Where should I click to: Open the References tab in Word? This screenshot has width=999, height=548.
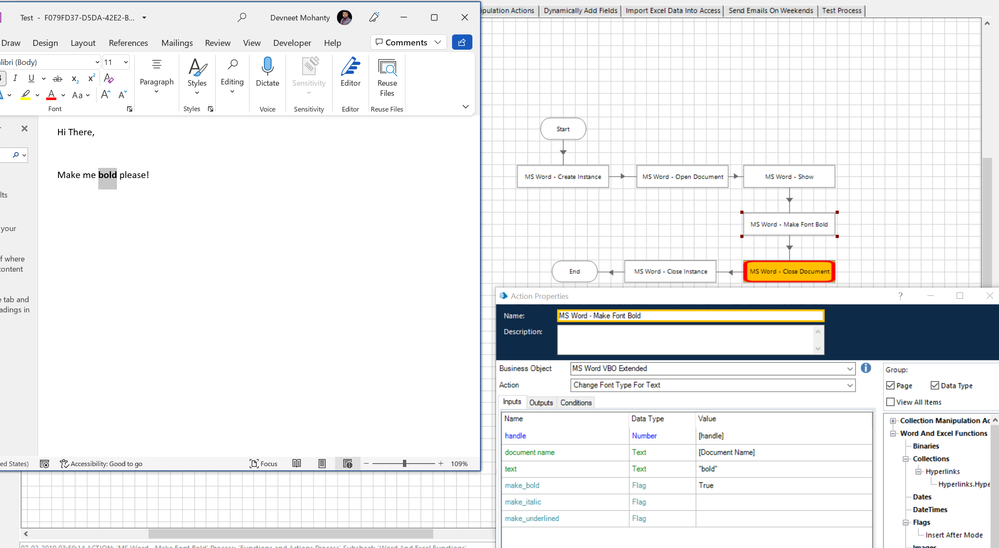tap(128, 43)
